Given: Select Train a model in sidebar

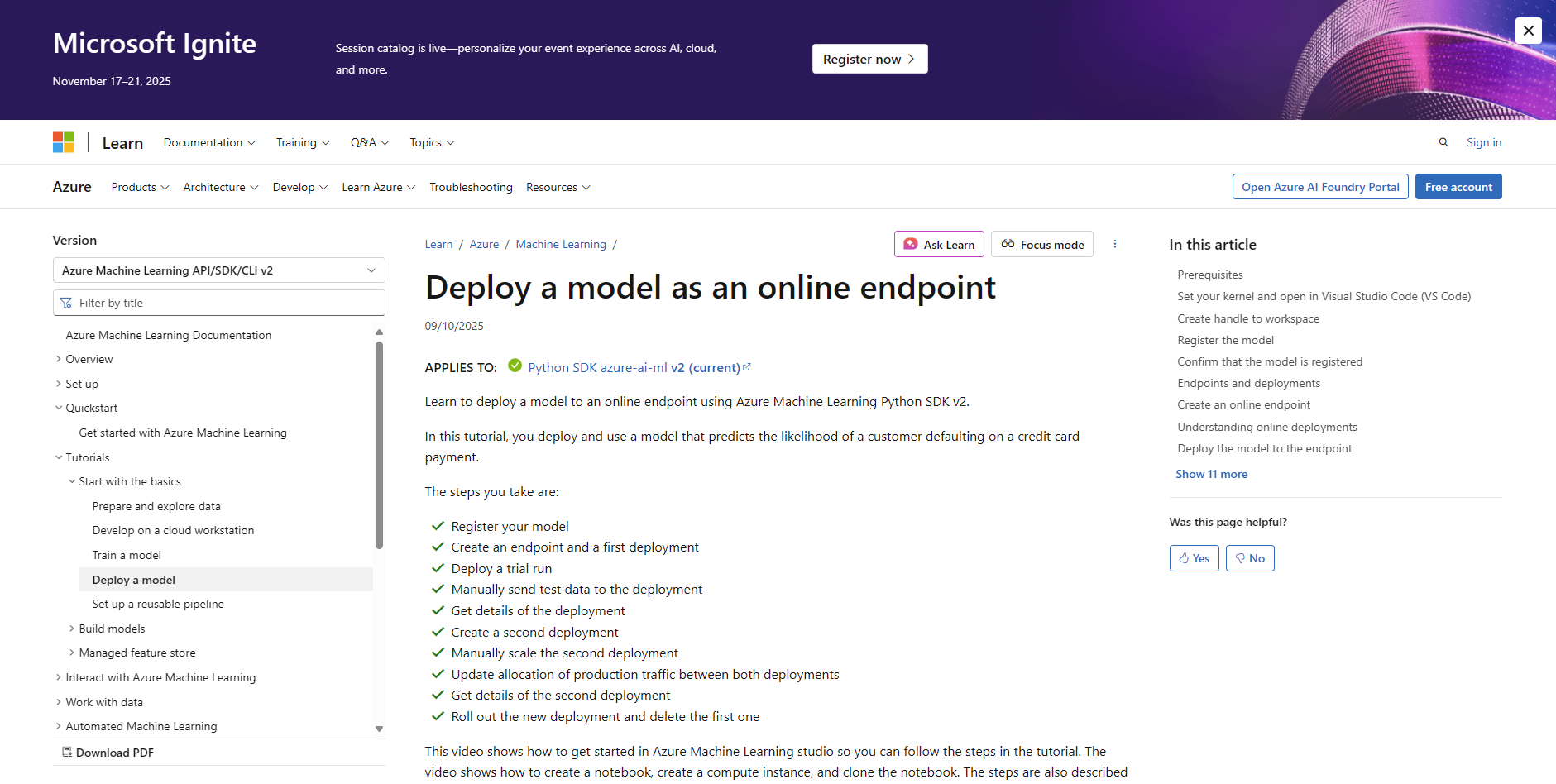Looking at the screenshot, I should pyautogui.click(x=127, y=555).
